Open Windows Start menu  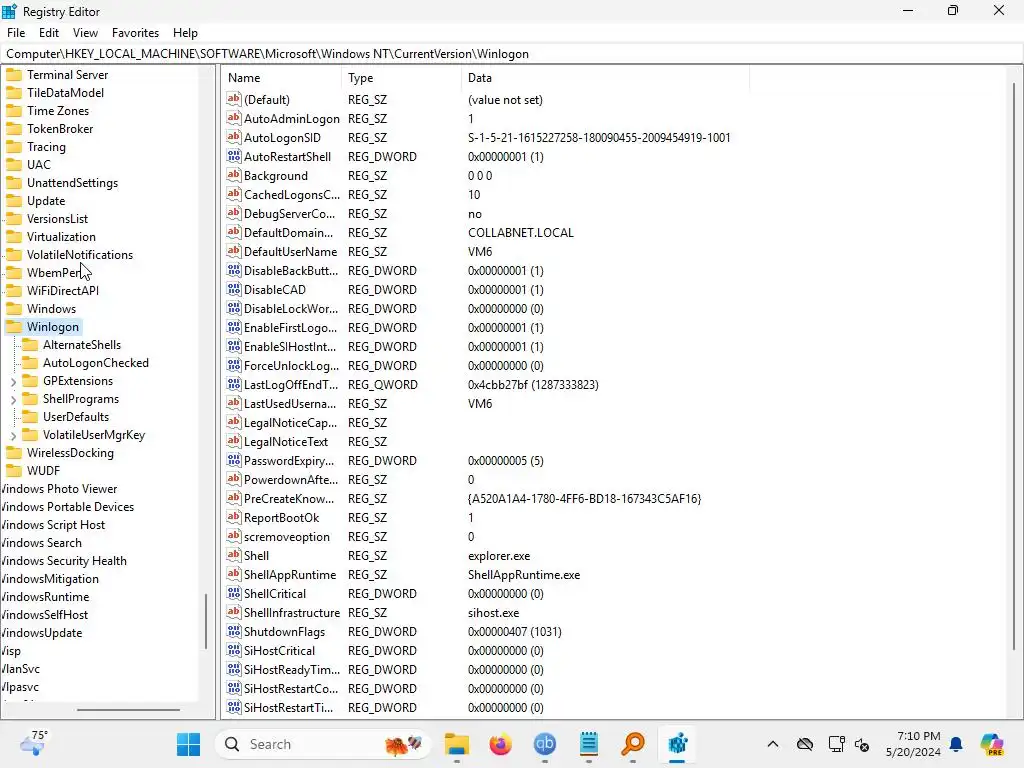point(189,744)
